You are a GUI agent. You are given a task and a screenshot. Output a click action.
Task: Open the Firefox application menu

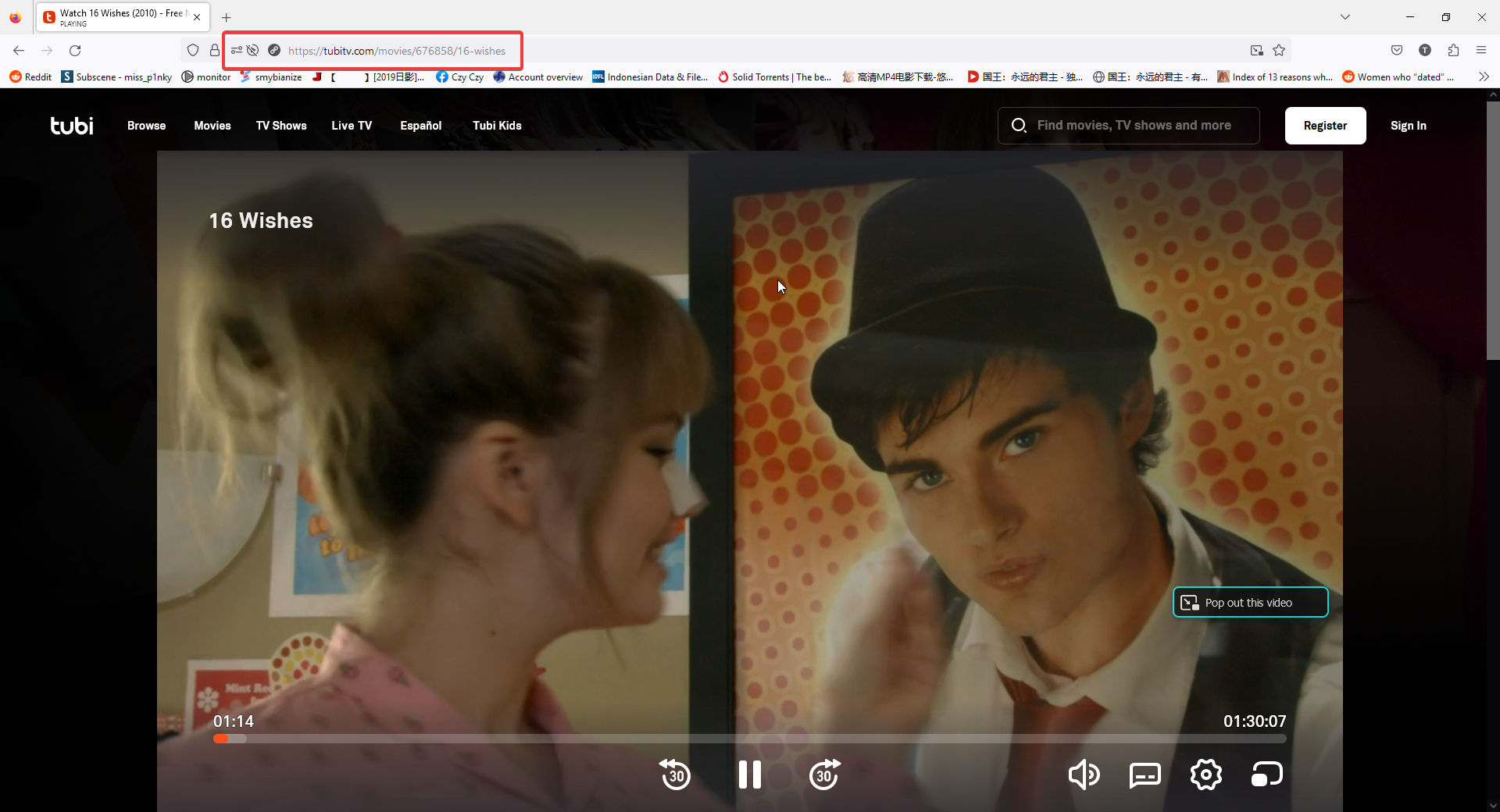(x=1481, y=51)
